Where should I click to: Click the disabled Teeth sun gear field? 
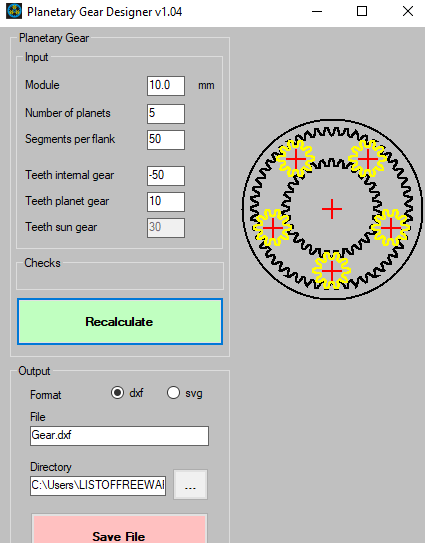point(166,228)
